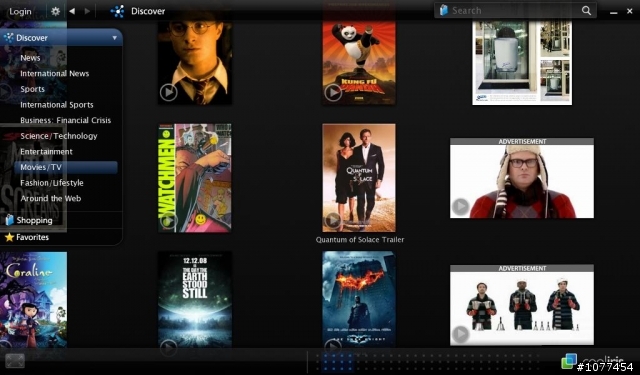The width and height of the screenshot is (640, 375).
Task: Open the Sports category
Action: tap(32, 89)
